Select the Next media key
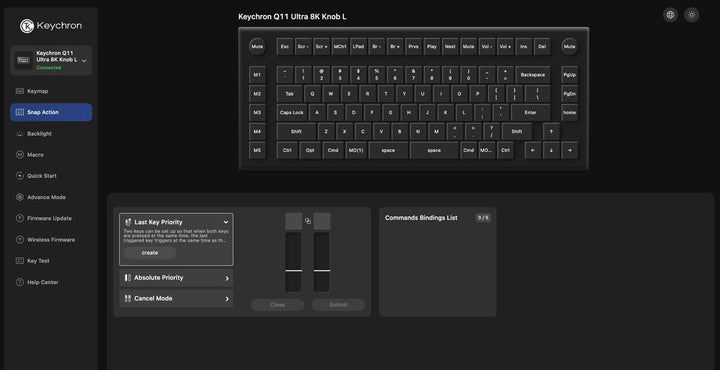The height and width of the screenshot is (370, 720). coord(450,46)
